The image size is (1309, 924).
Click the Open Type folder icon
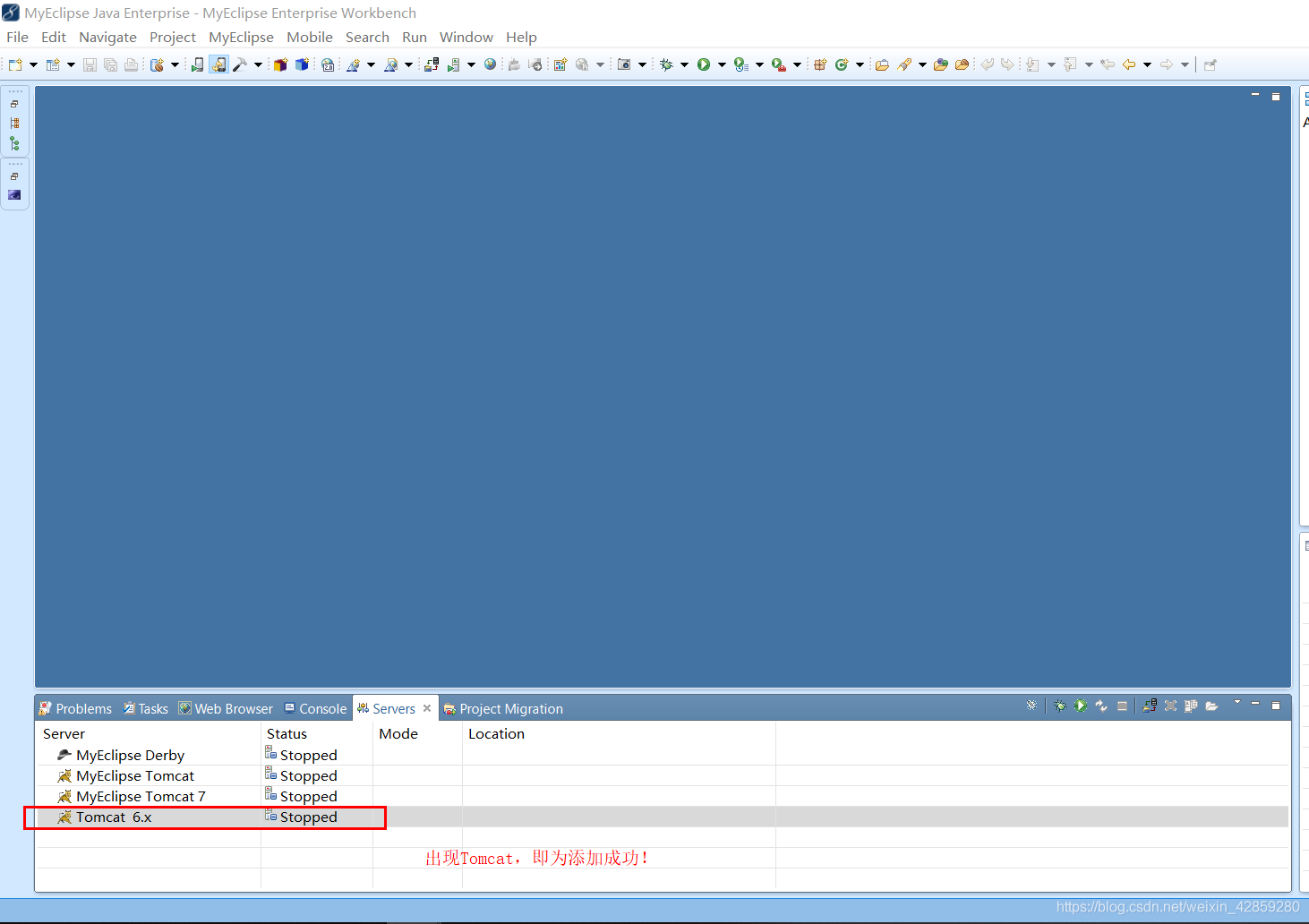[x=882, y=64]
